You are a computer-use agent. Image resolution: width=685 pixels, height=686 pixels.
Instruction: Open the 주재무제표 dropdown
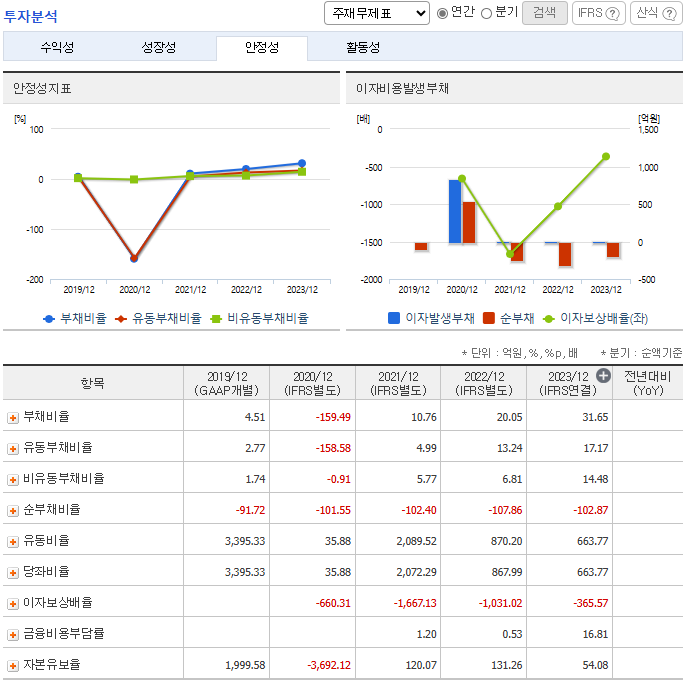point(377,13)
